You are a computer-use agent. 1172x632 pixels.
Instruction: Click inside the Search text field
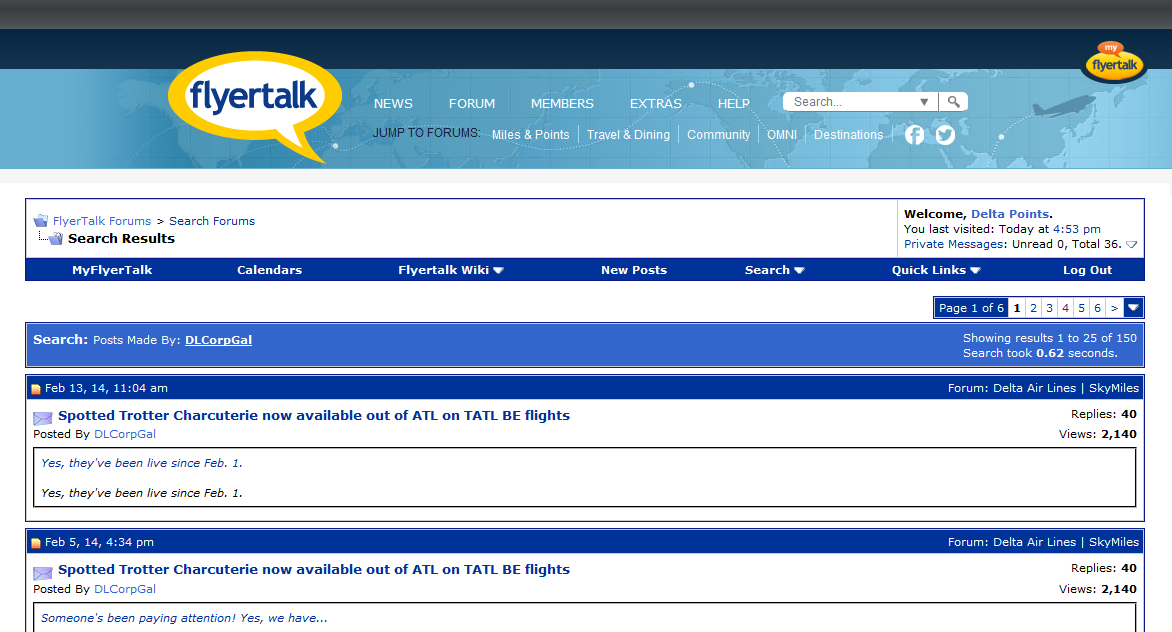click(850, 102)
